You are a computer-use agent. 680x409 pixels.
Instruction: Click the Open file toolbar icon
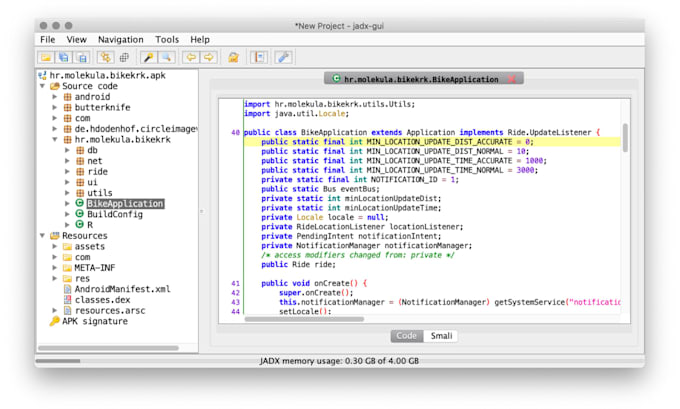coord(46,57)
